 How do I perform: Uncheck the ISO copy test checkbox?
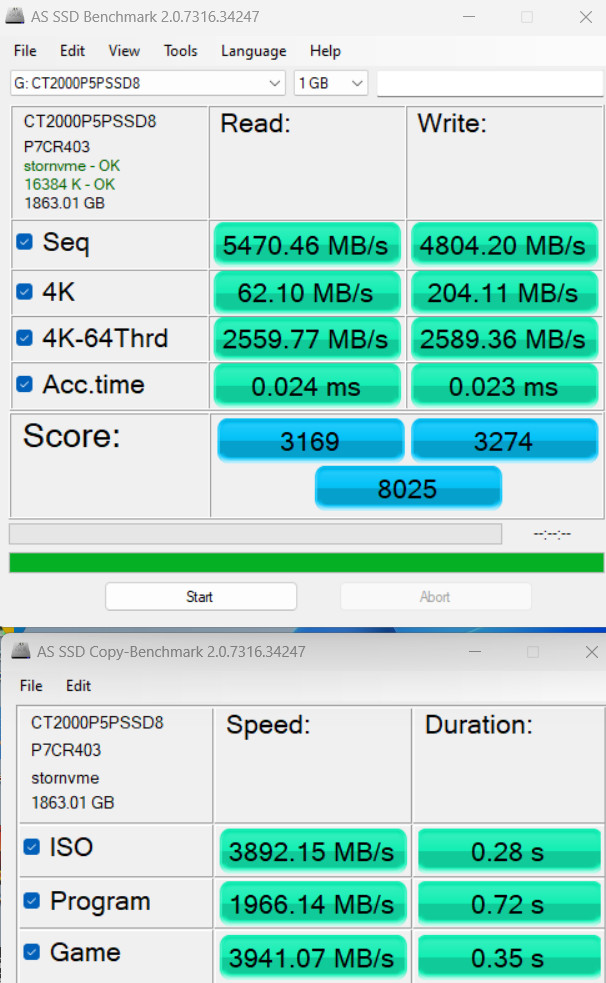click(x=31, y=846)
